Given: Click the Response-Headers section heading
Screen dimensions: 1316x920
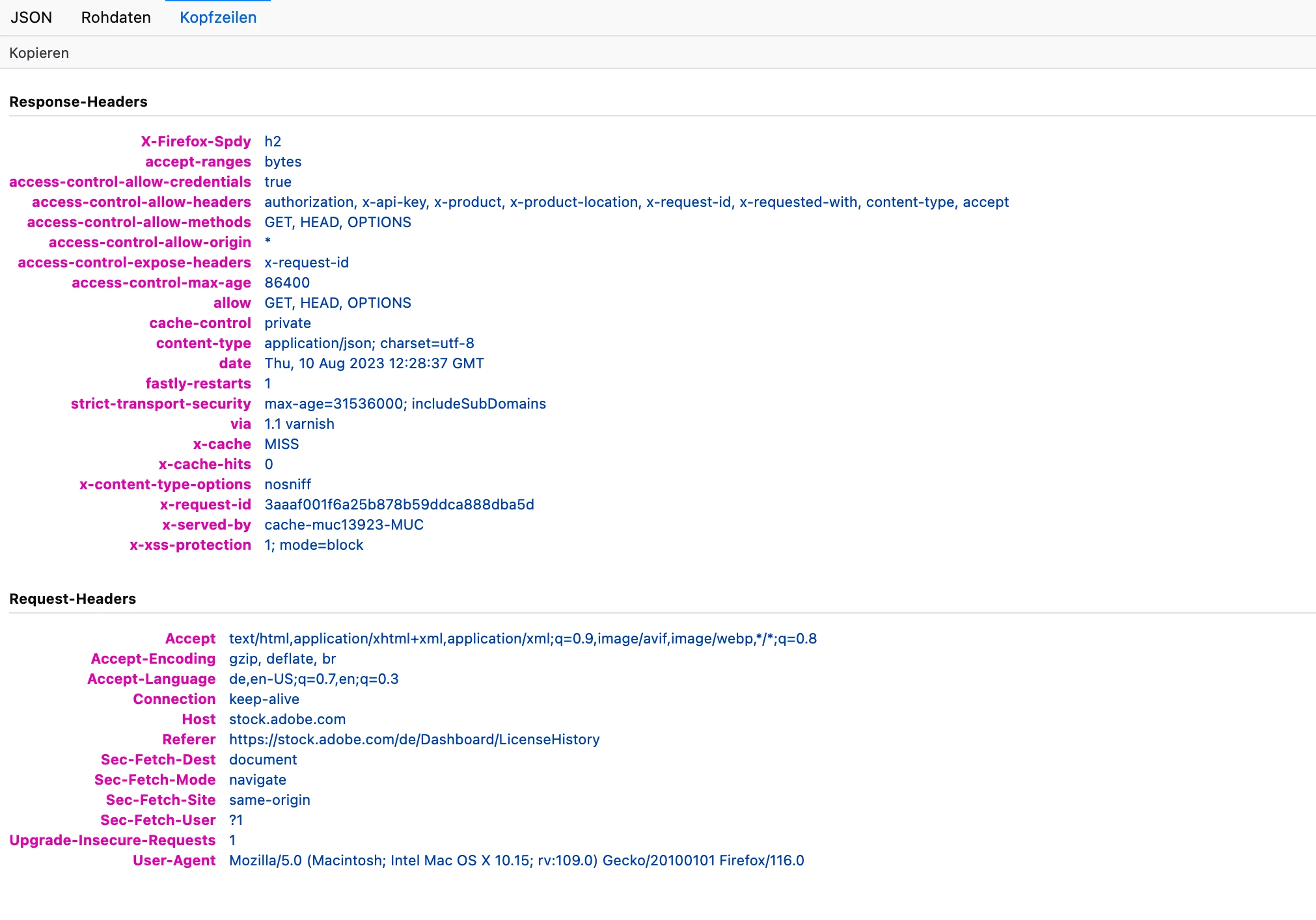Looking at the screenshot, I should click(78, 101).
